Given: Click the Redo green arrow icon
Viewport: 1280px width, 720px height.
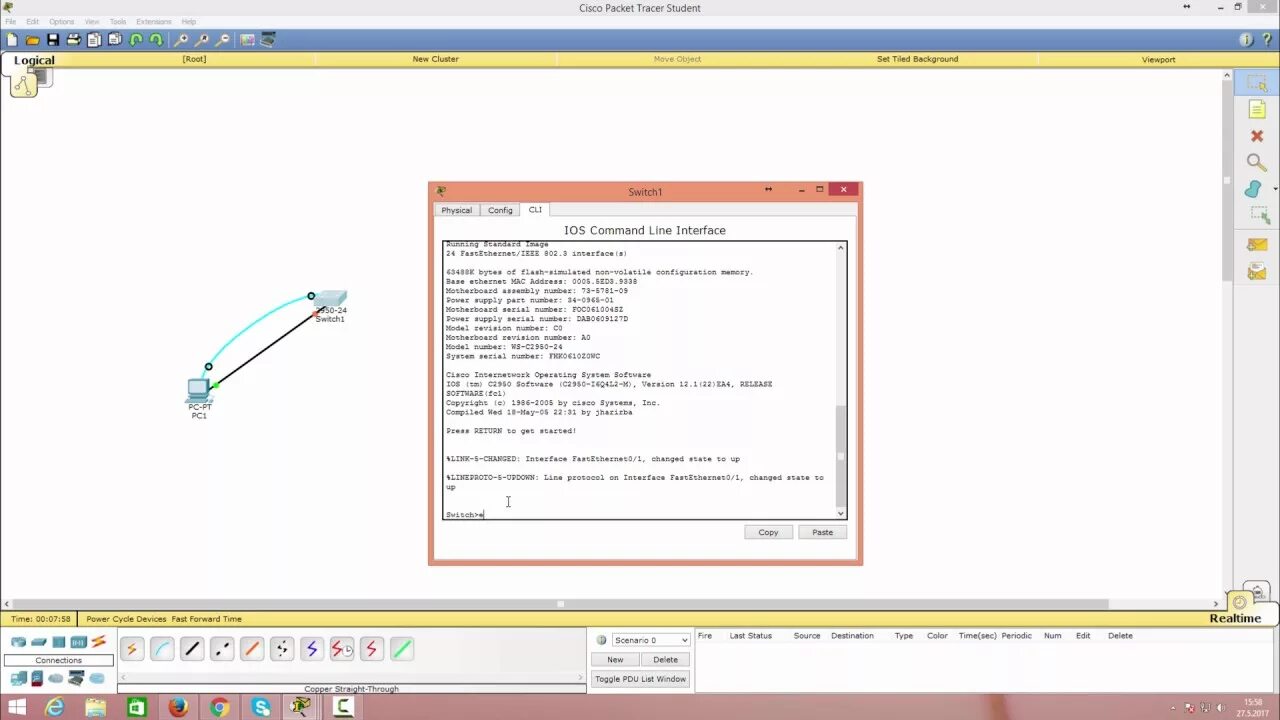Looking at the screenshot, I should tap(156, 40).
